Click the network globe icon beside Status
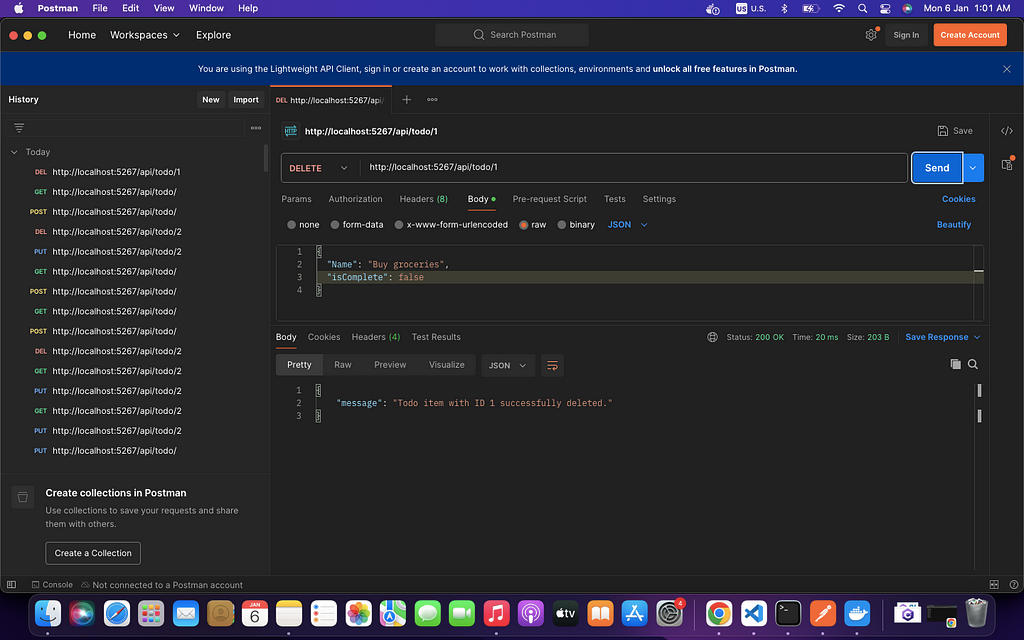This screenshot has height=640, width=1024. pyautogui.click(x=712, y=337)
